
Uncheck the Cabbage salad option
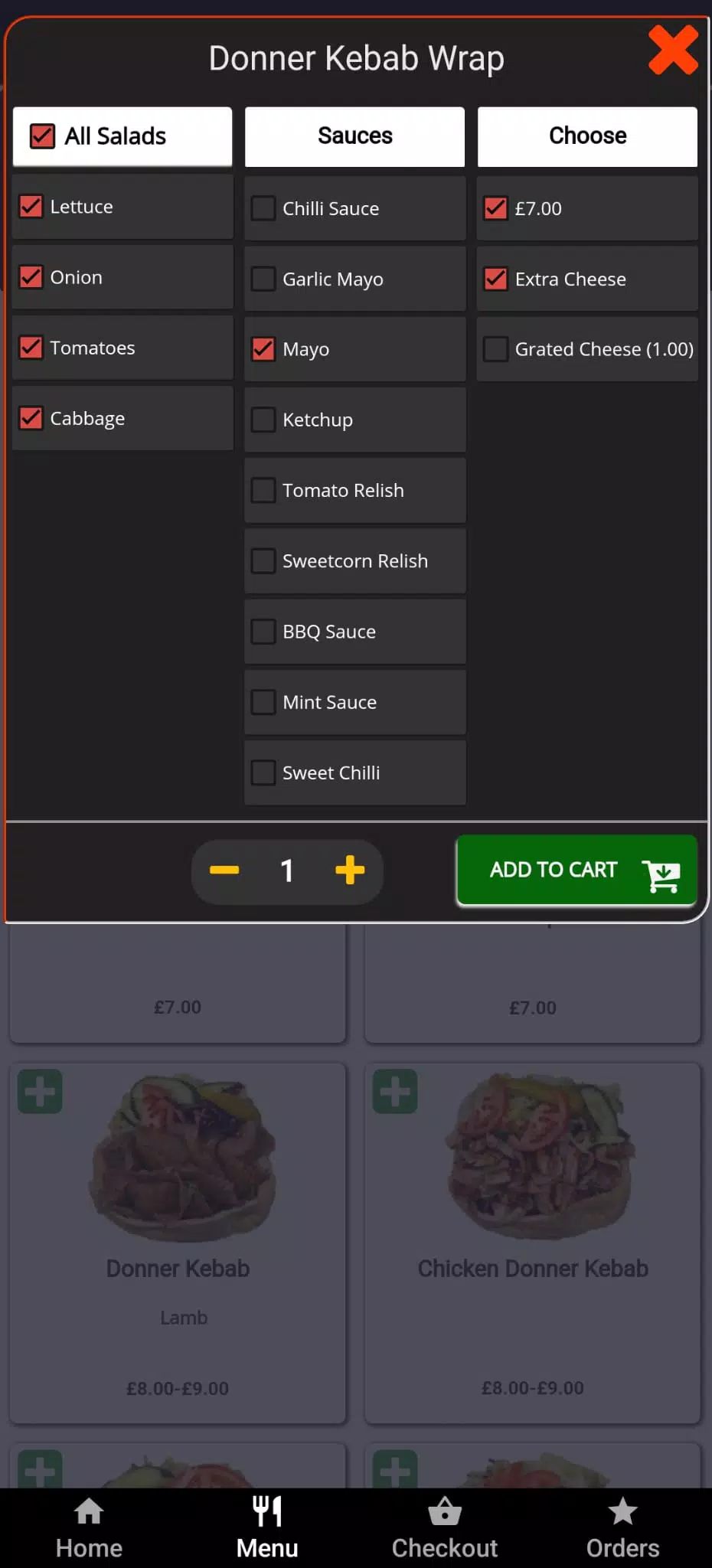click(x=31, y=418)
